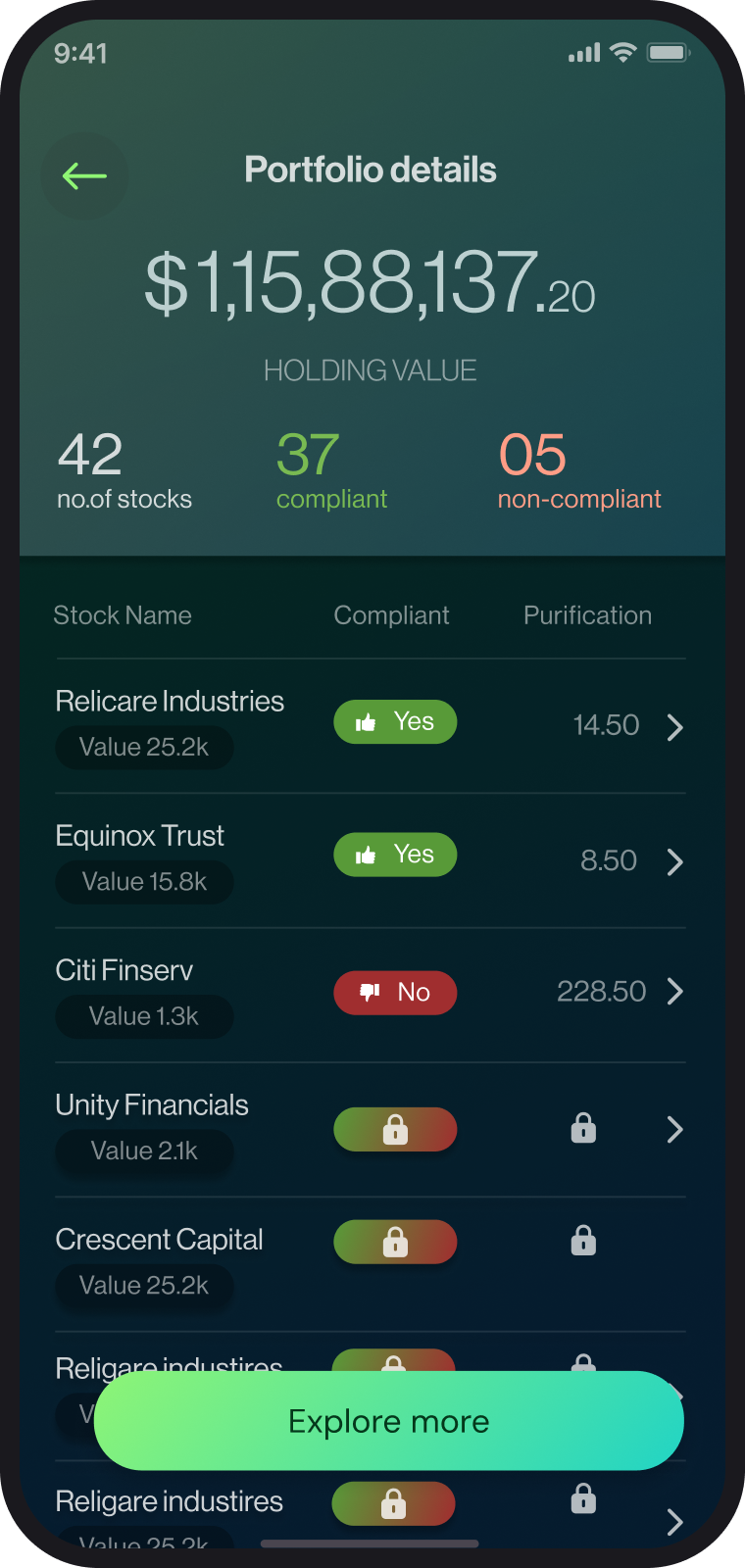Tap the battery icon in status bar
Image resolution: width=745 pixels, height=1568 pixels.
coord(669,53)
